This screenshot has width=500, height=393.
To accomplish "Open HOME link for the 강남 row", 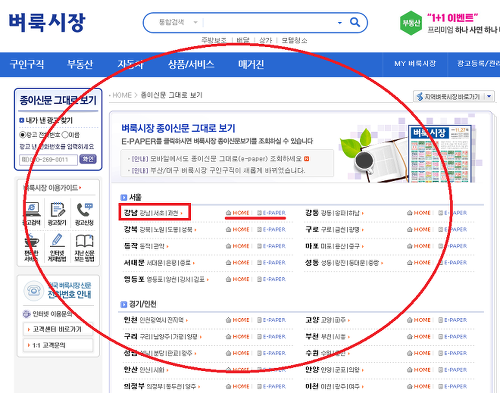I will [238, 213].
